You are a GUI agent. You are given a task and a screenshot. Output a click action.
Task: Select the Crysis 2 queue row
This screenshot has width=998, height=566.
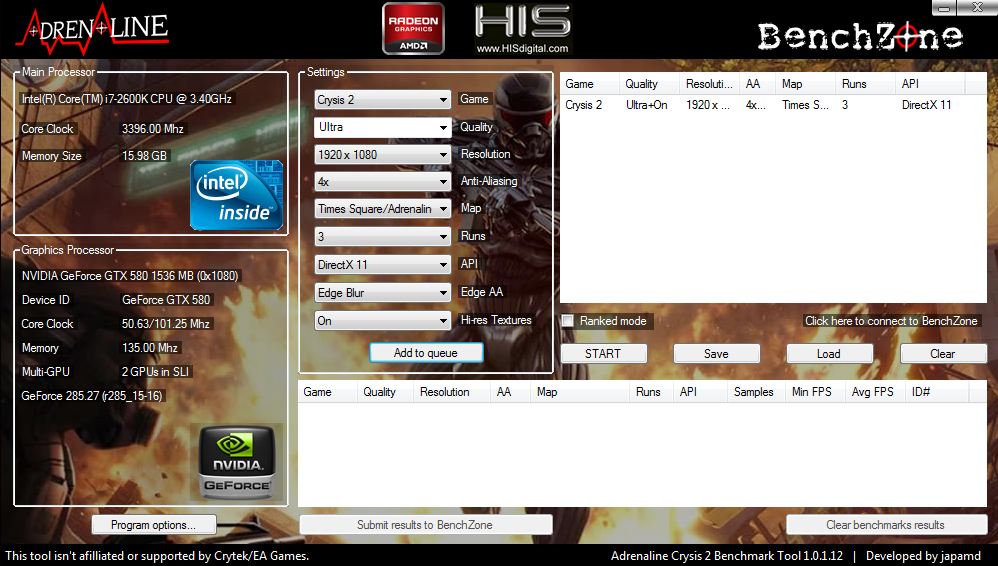tap(773, 105)
